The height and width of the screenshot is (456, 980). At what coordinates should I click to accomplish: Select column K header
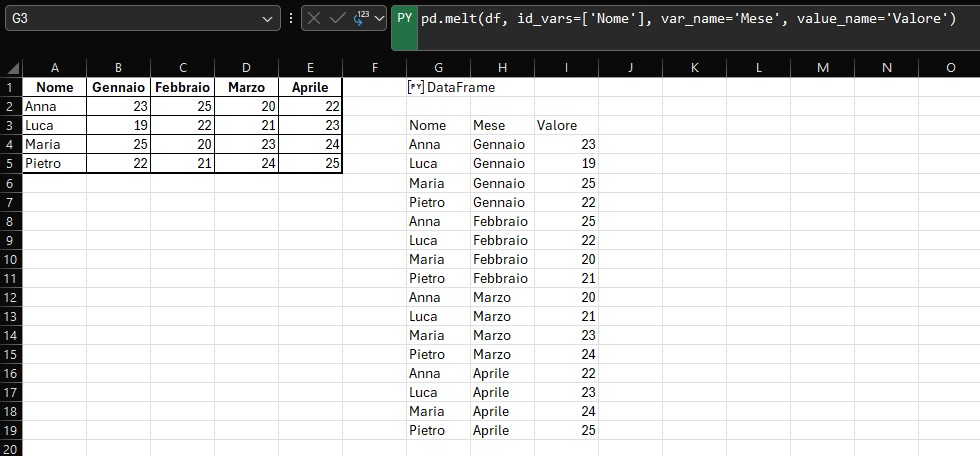(694, 68)
